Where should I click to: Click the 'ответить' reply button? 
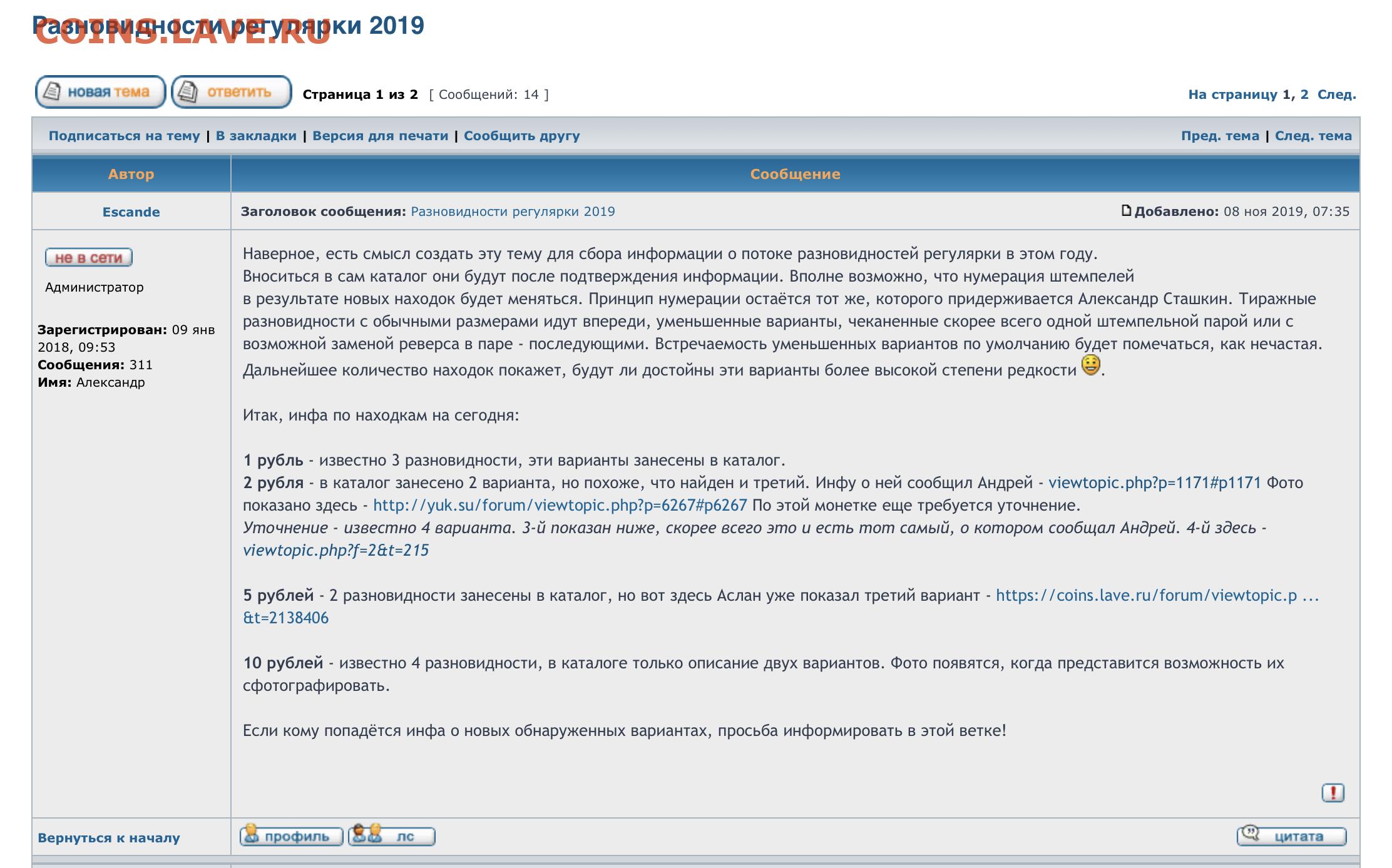232,93
